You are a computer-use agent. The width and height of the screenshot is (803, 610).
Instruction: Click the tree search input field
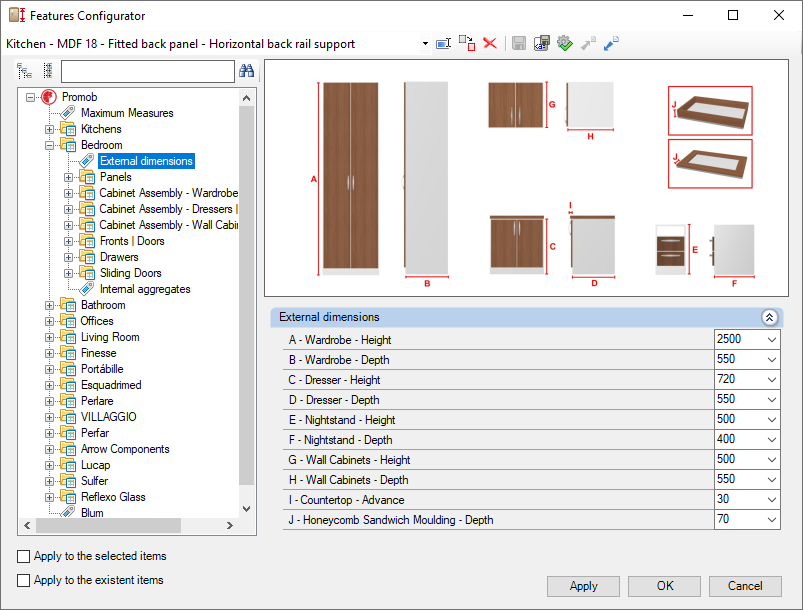point(147,71)
